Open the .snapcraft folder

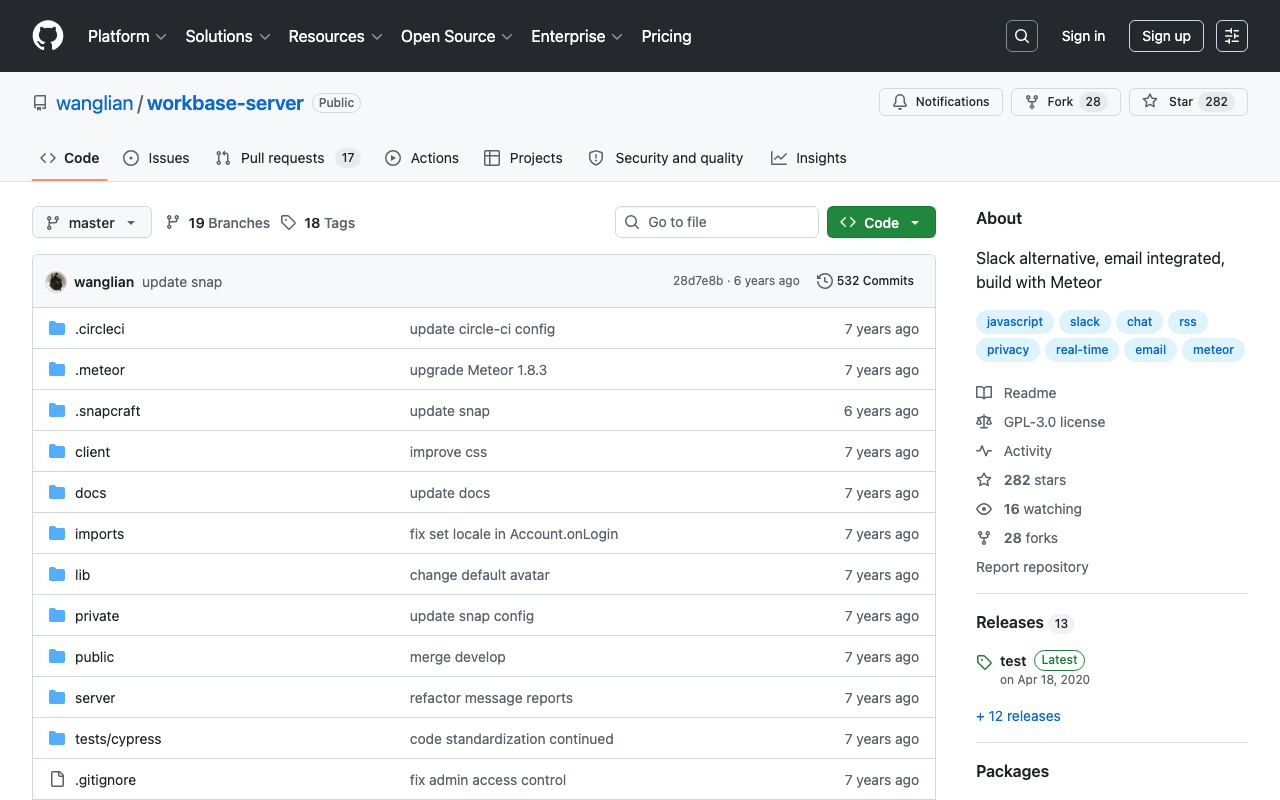(107, 411)
